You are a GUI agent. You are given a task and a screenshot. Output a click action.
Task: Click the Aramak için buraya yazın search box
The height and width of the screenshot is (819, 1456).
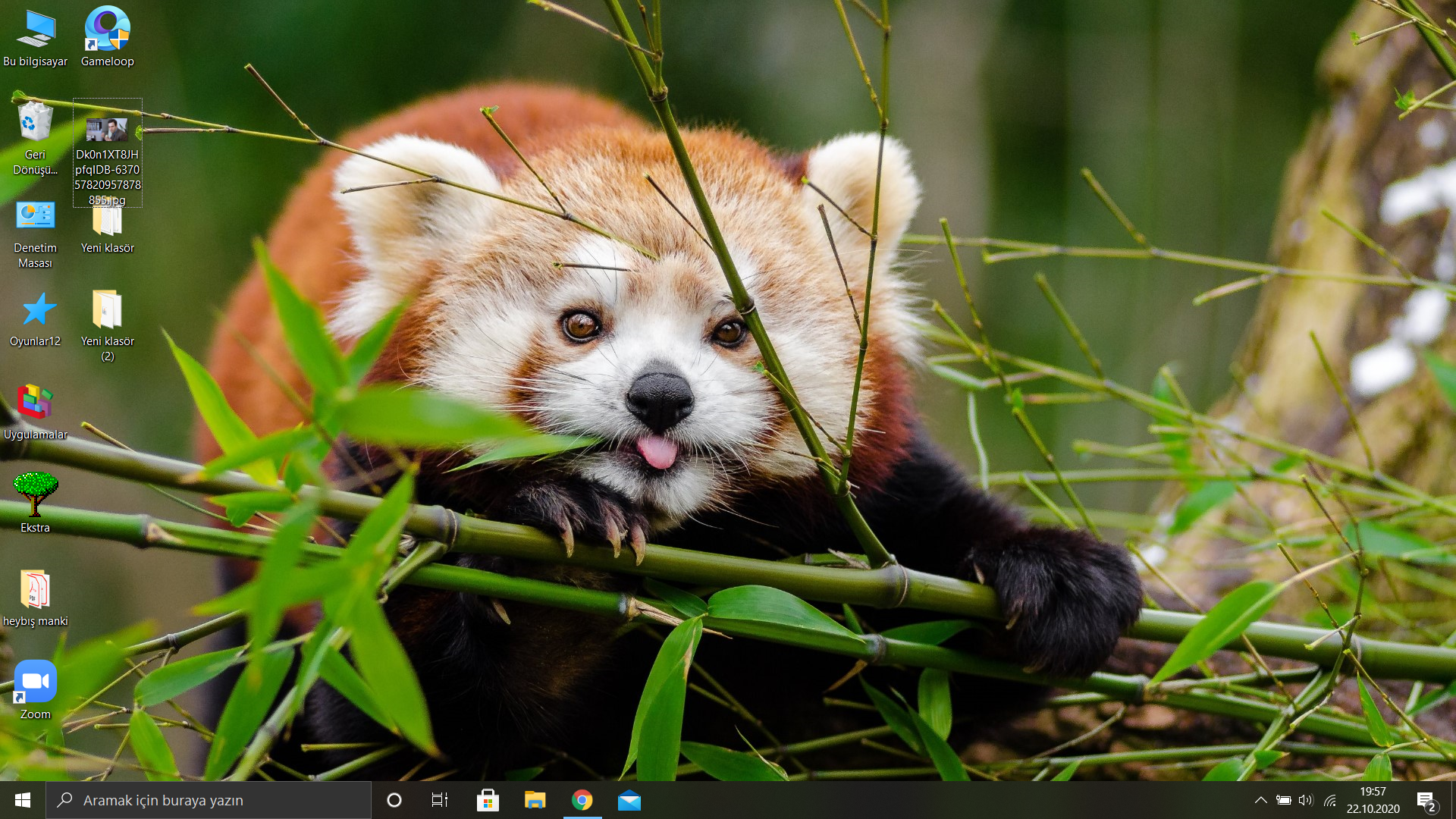(x=209, y=800)
